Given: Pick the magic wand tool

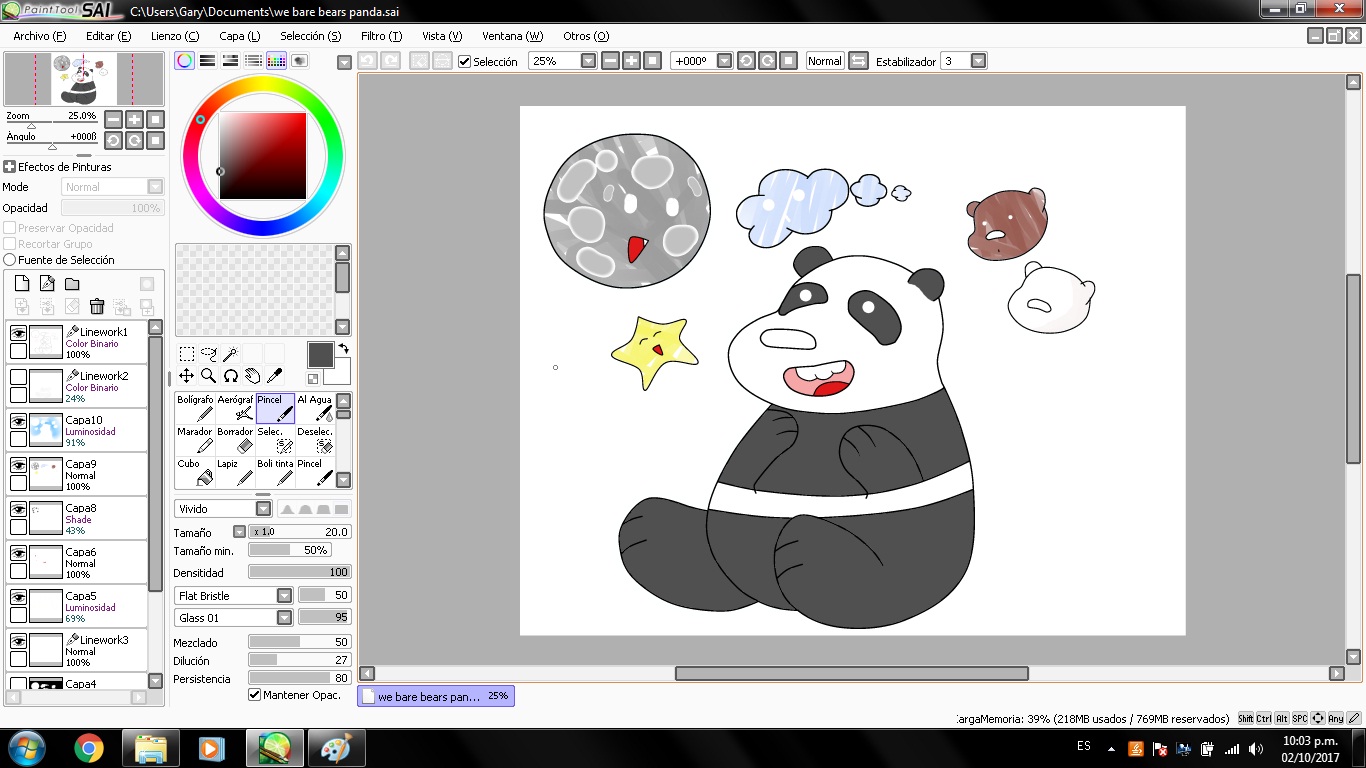Looking at the screenshot, I should click(x=231, y=354).
